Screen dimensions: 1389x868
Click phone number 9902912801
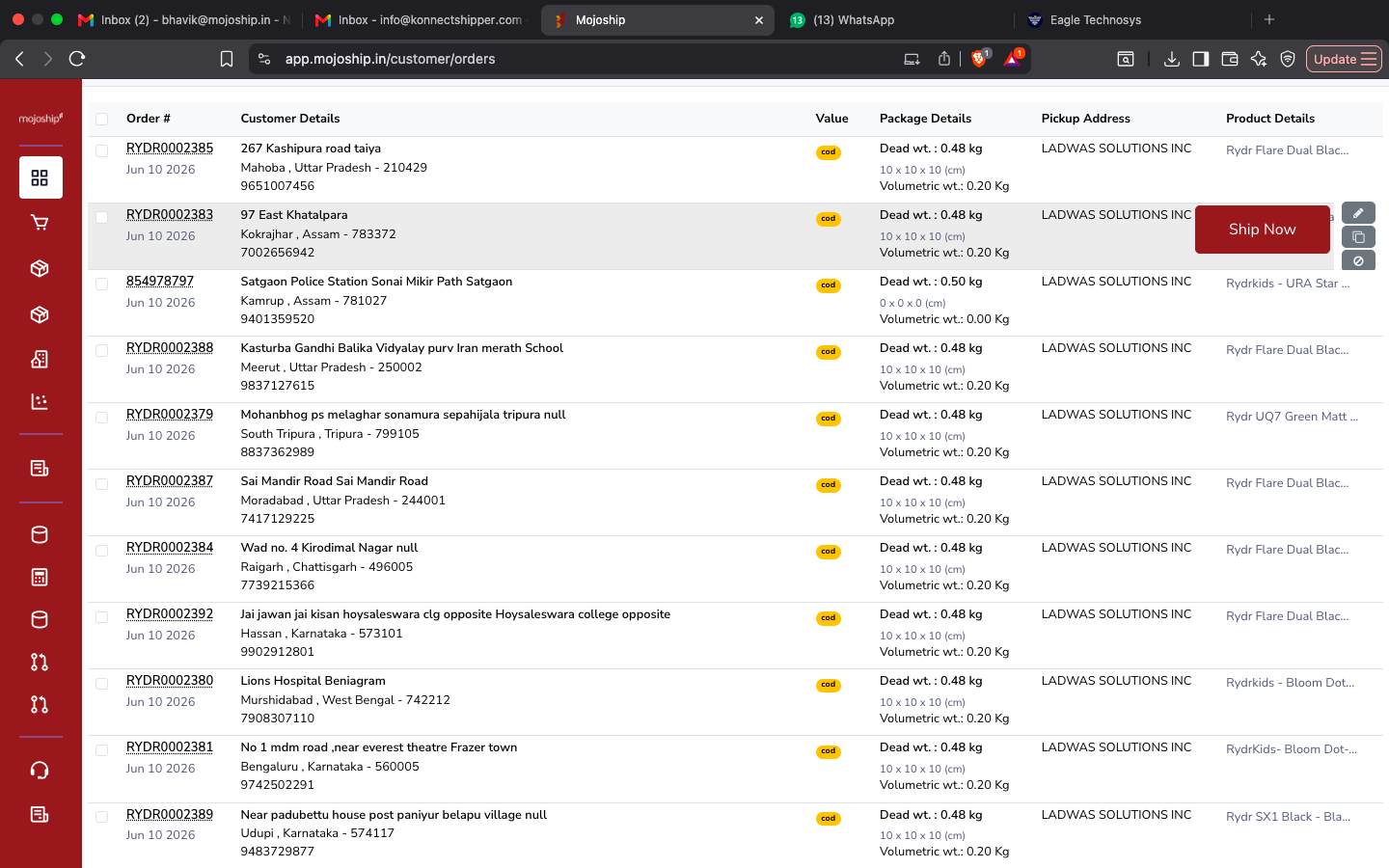coord(278,652)
